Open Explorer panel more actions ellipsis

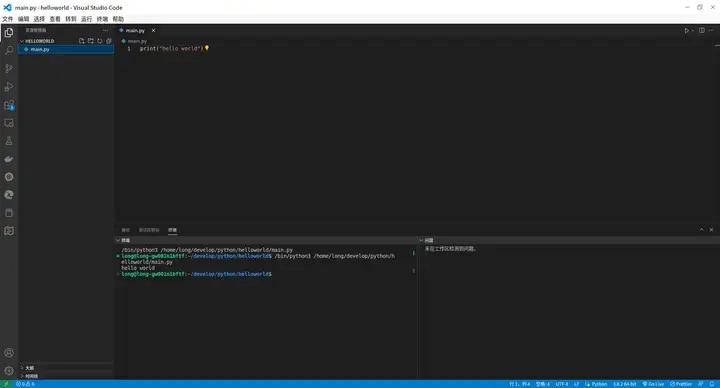coord(106,30)
